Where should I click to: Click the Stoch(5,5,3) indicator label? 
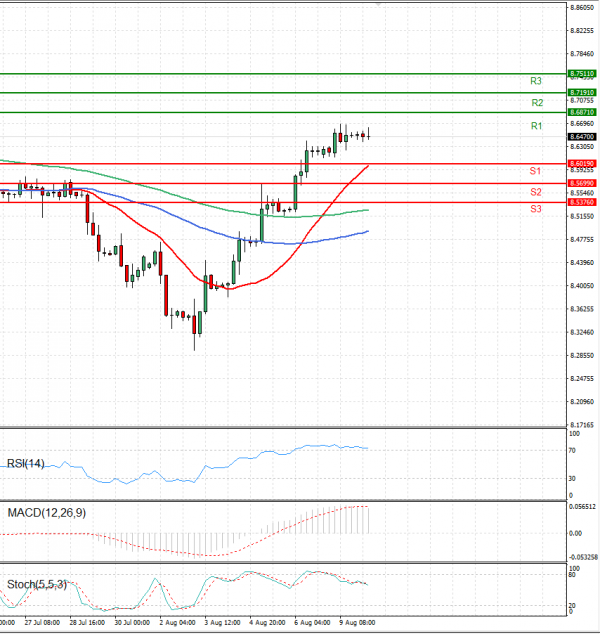pyautogui.click(x=37, y=584)
